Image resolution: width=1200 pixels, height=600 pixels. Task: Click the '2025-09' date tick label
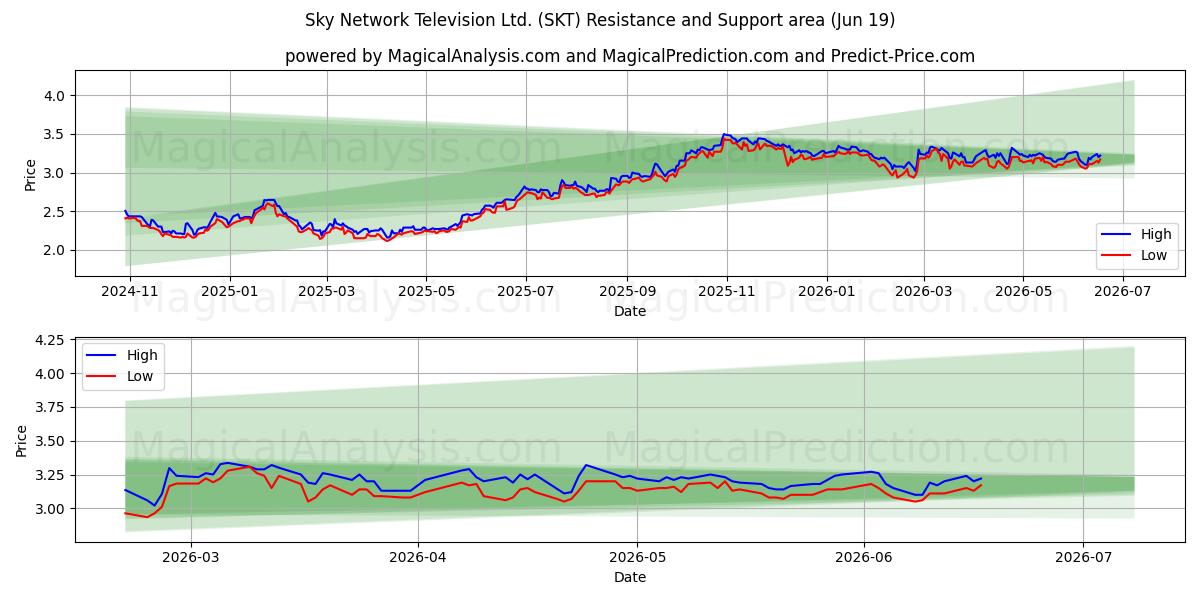point(627,291)
